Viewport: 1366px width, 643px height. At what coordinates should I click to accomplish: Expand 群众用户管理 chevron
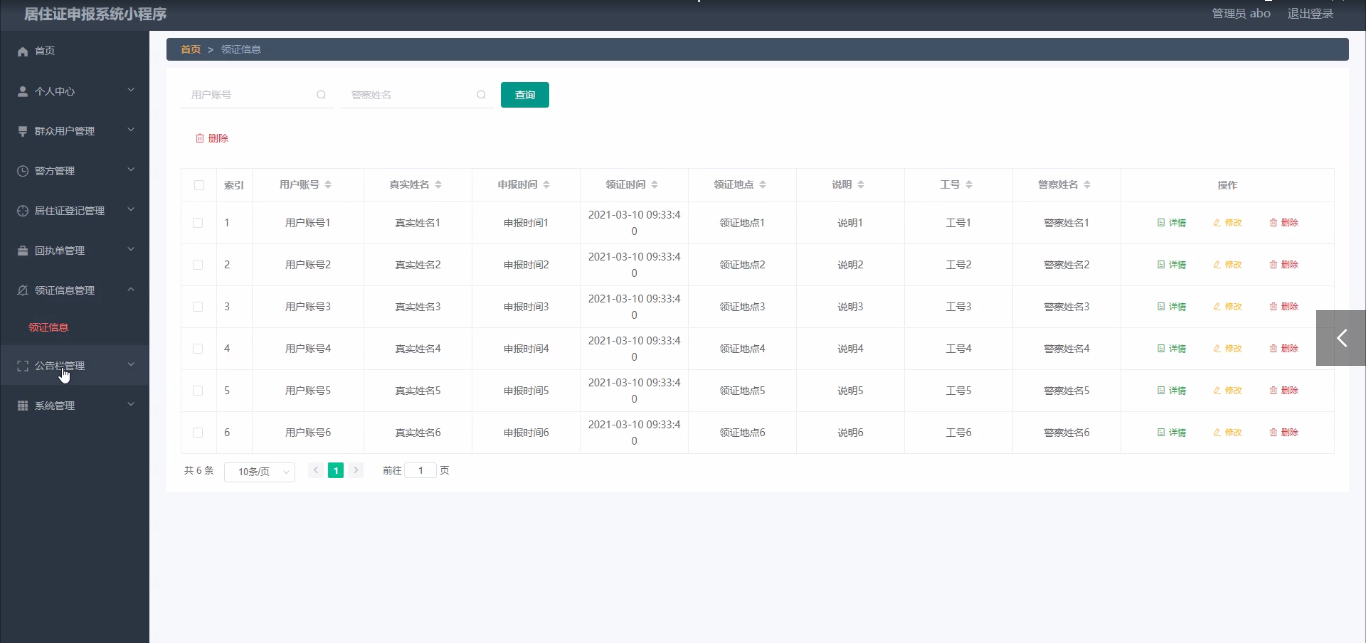pos(131,130)
